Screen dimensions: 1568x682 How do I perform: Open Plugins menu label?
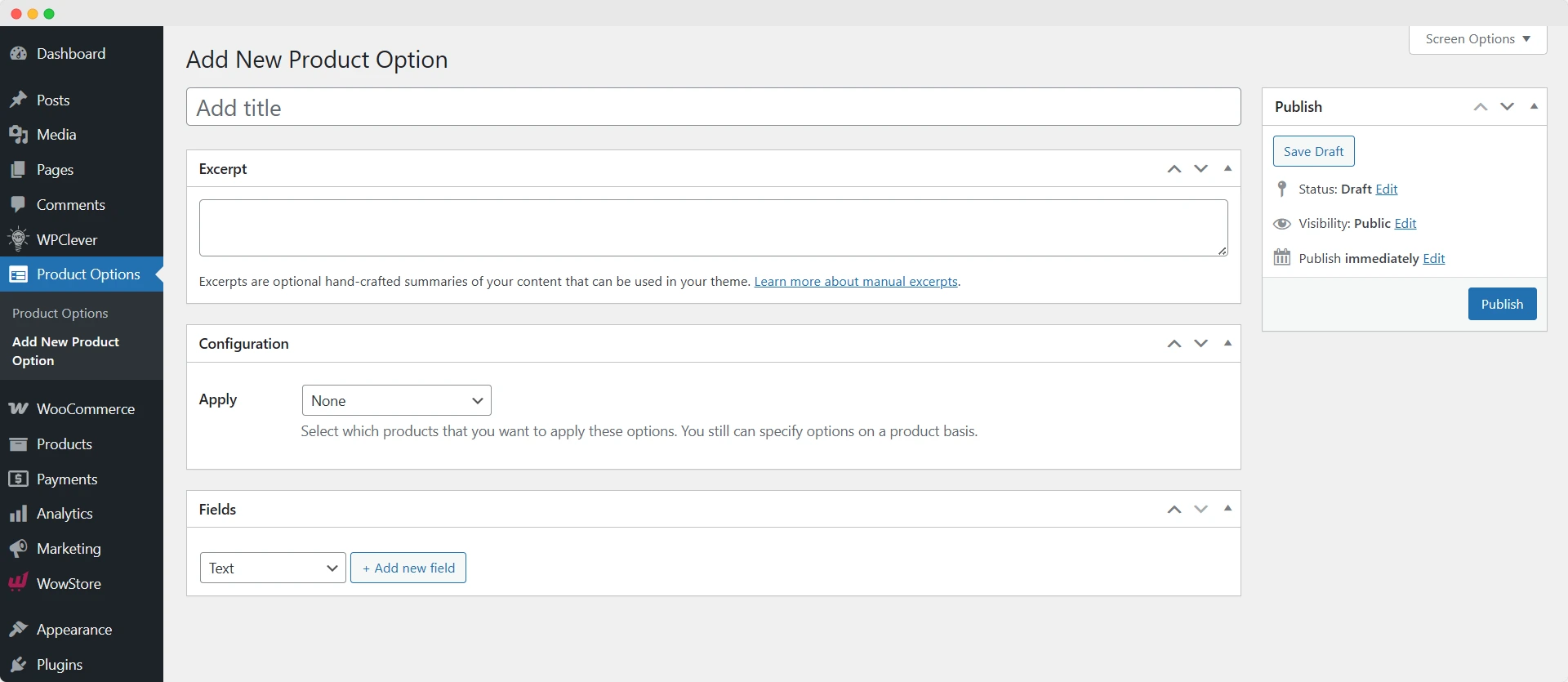tap(60, 665)
